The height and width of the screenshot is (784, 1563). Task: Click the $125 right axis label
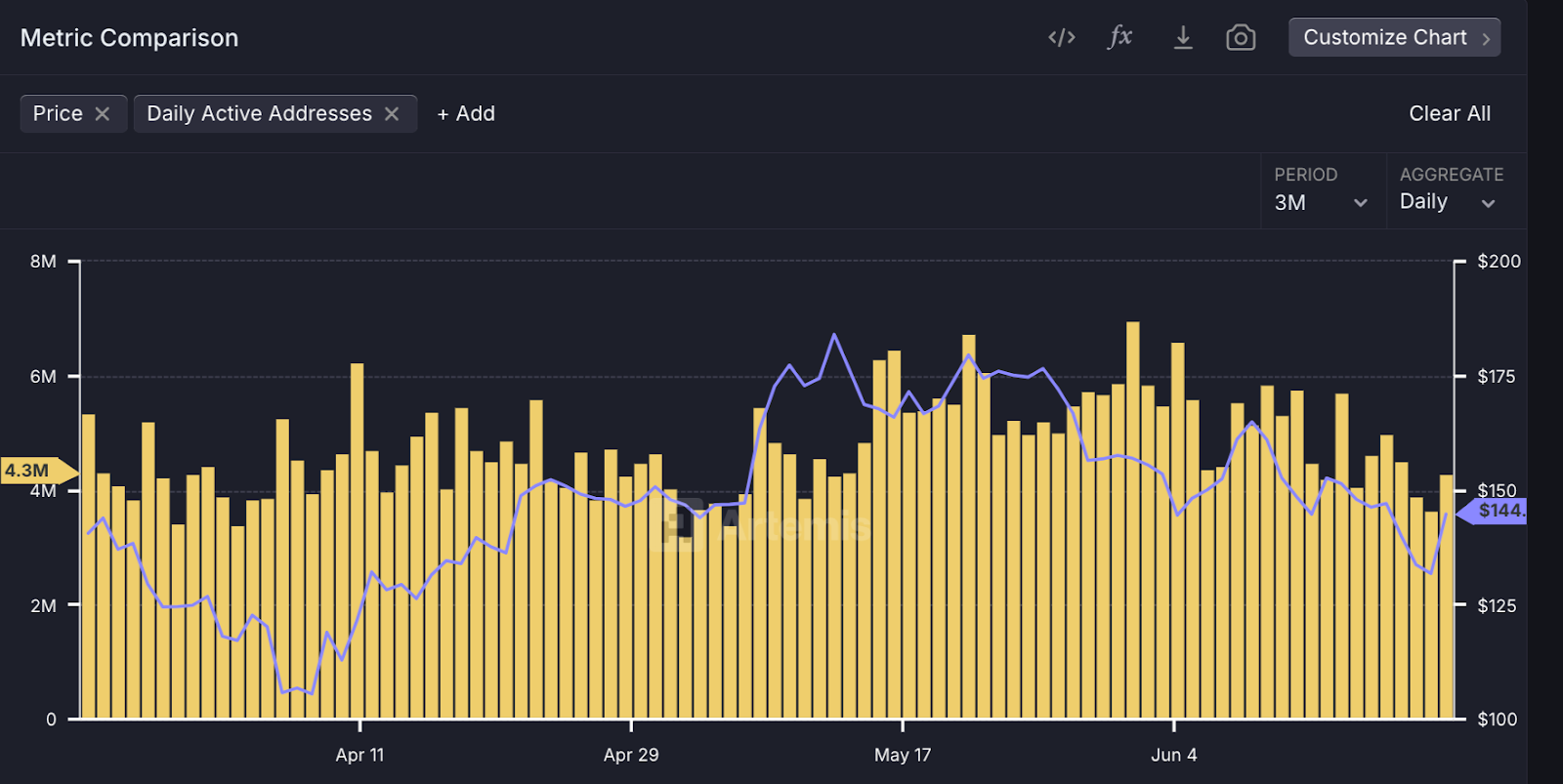[1497, 606]
